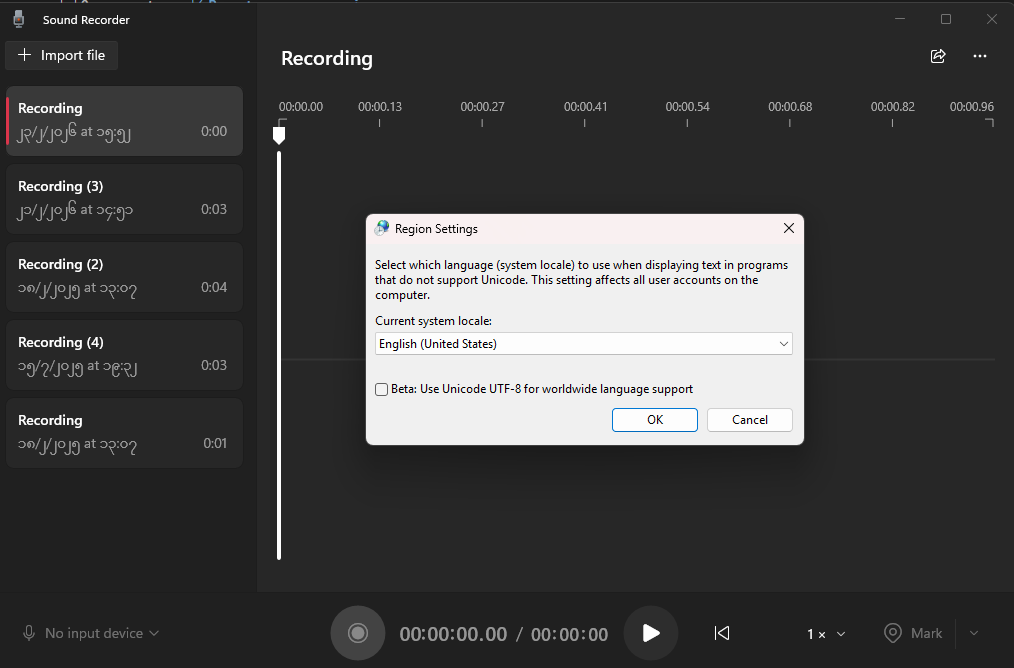This screenshot has height=668, width=1014.
Task: Close the Region Settings dialog
Action: click(788, 228)
